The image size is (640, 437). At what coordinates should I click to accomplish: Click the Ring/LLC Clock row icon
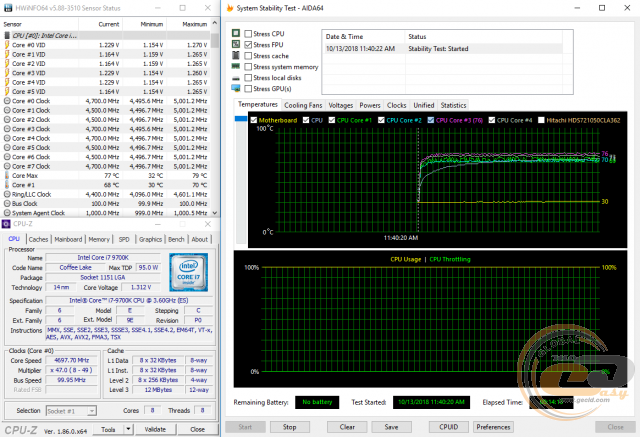(7, 194)
